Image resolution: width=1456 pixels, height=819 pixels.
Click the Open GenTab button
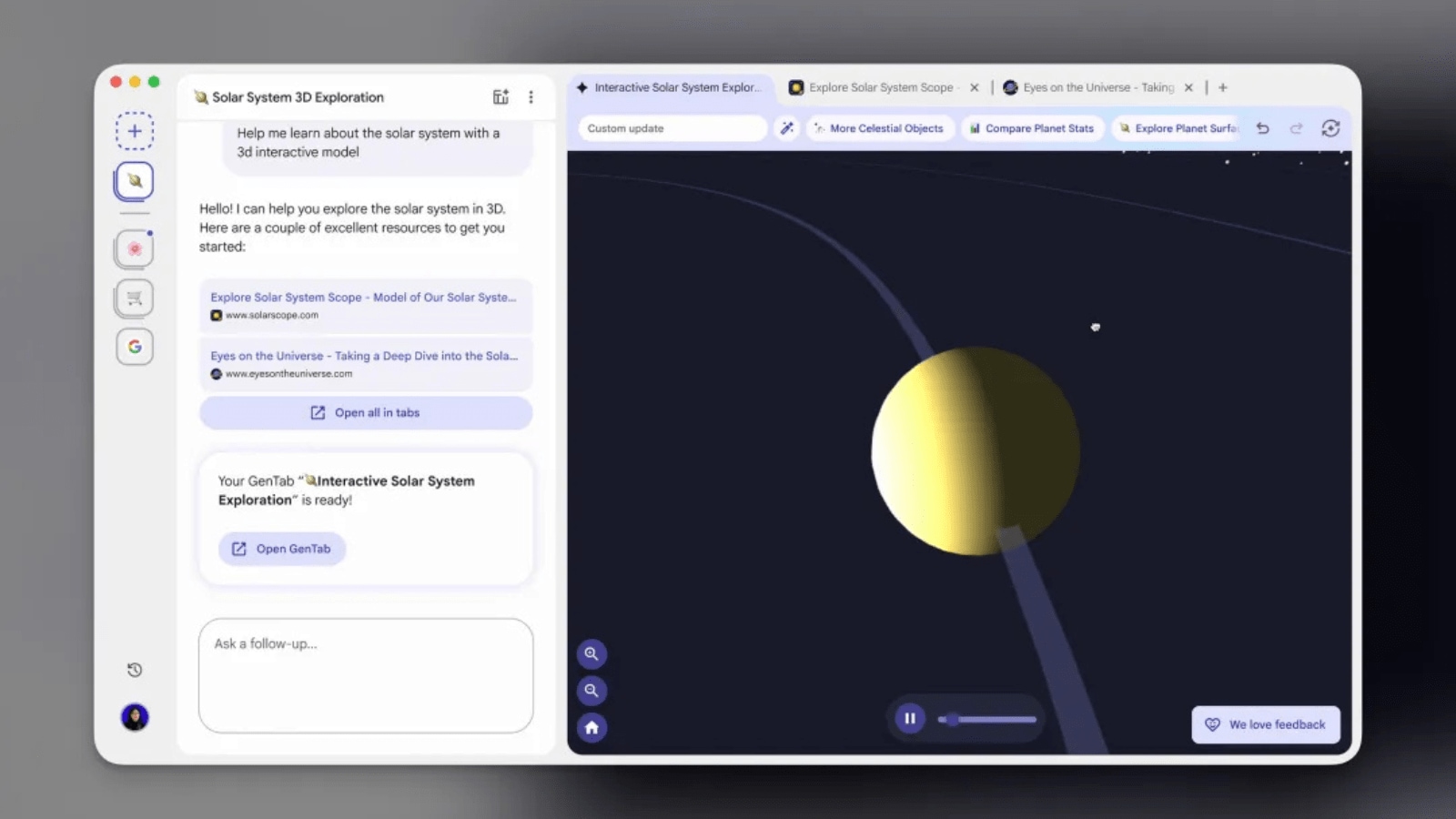tap(282, 549)
